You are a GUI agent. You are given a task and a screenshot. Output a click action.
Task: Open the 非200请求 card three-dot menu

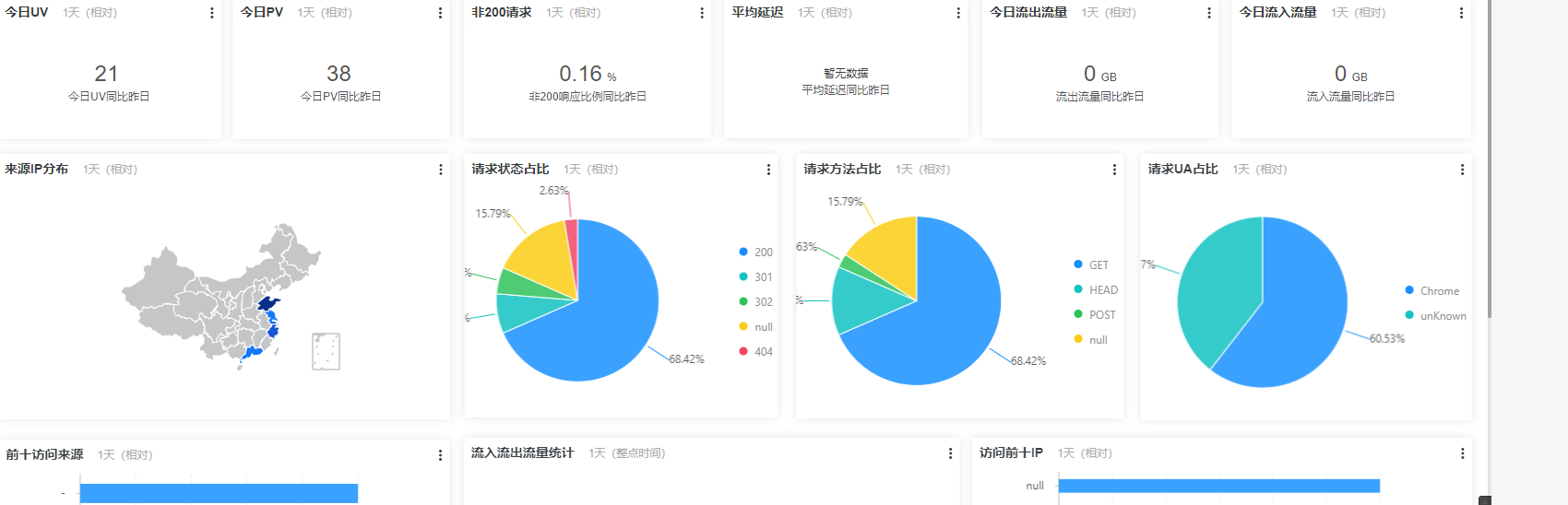point(702,13)
